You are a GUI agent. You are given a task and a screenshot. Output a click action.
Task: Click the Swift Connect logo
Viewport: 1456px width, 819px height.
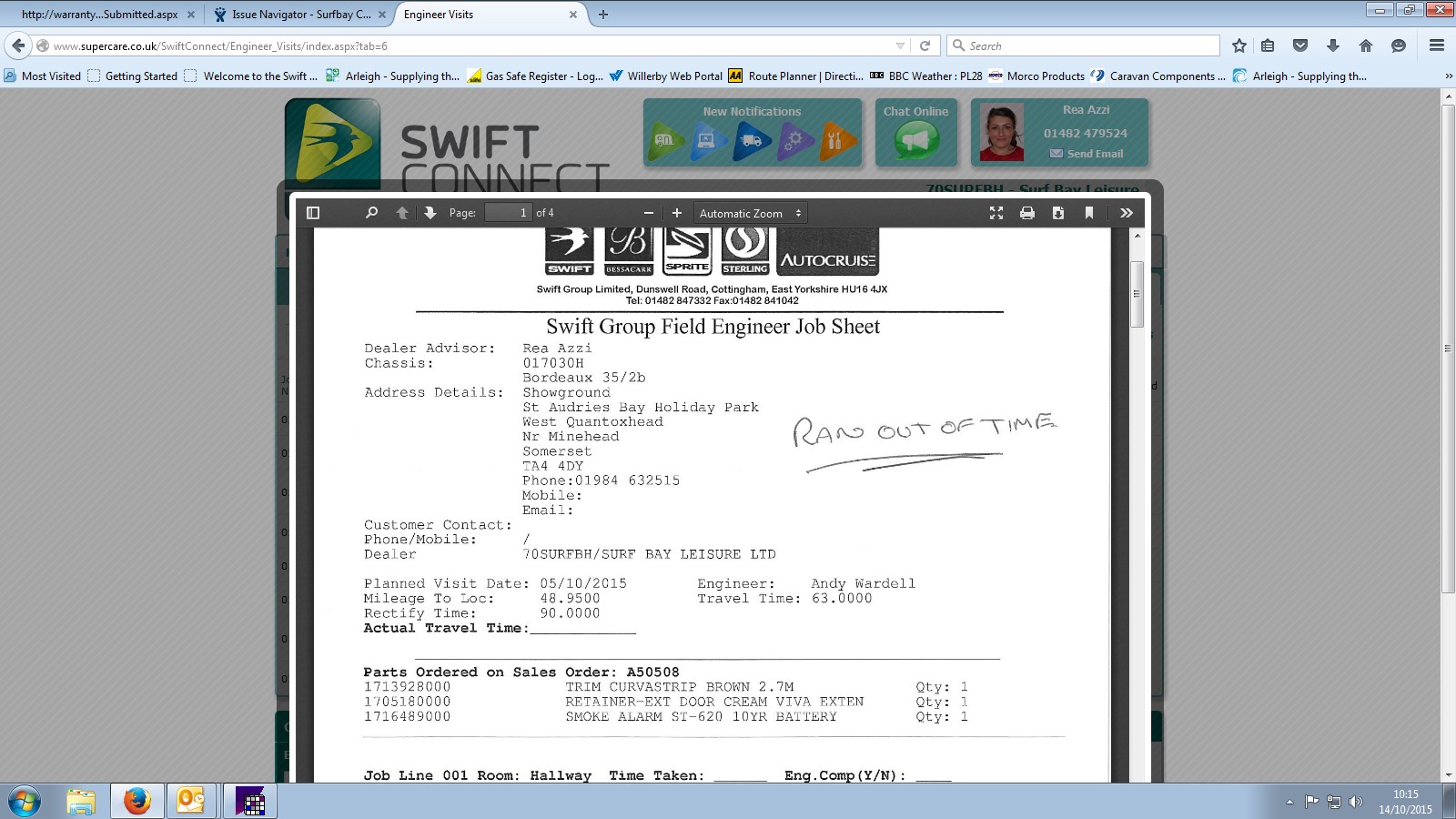click(332, 143)
